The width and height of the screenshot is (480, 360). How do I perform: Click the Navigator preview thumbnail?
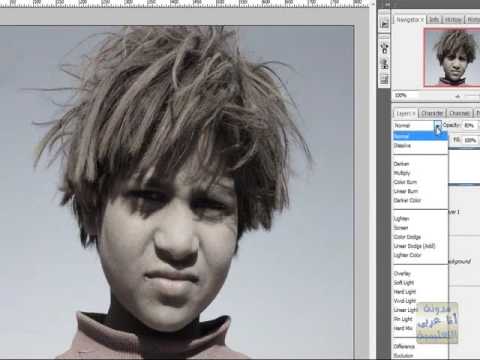click(452, 57)
